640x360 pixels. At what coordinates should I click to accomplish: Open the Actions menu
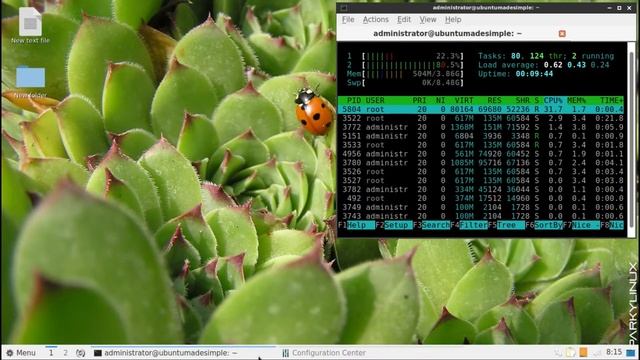point(376,20)
